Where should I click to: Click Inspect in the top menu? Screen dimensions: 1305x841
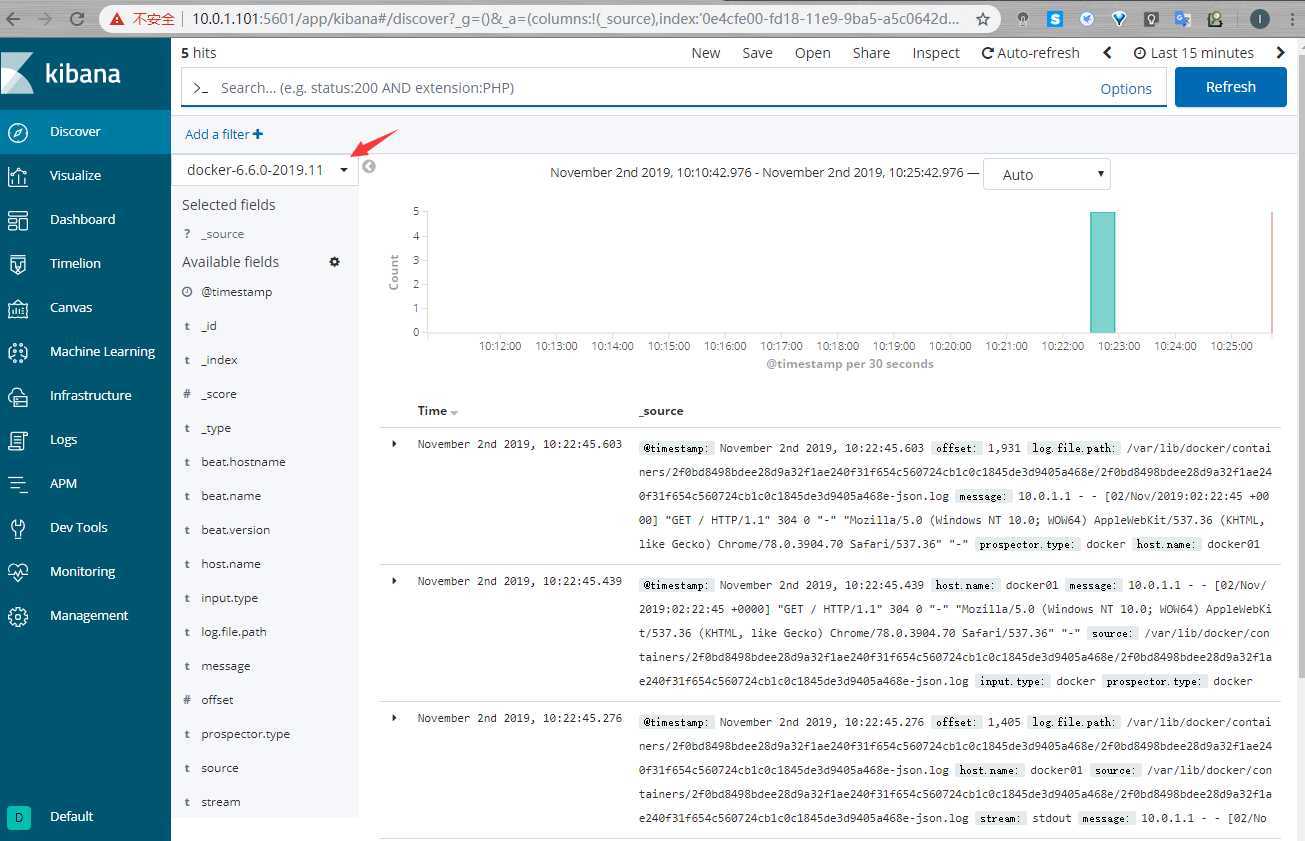(936, 52)
